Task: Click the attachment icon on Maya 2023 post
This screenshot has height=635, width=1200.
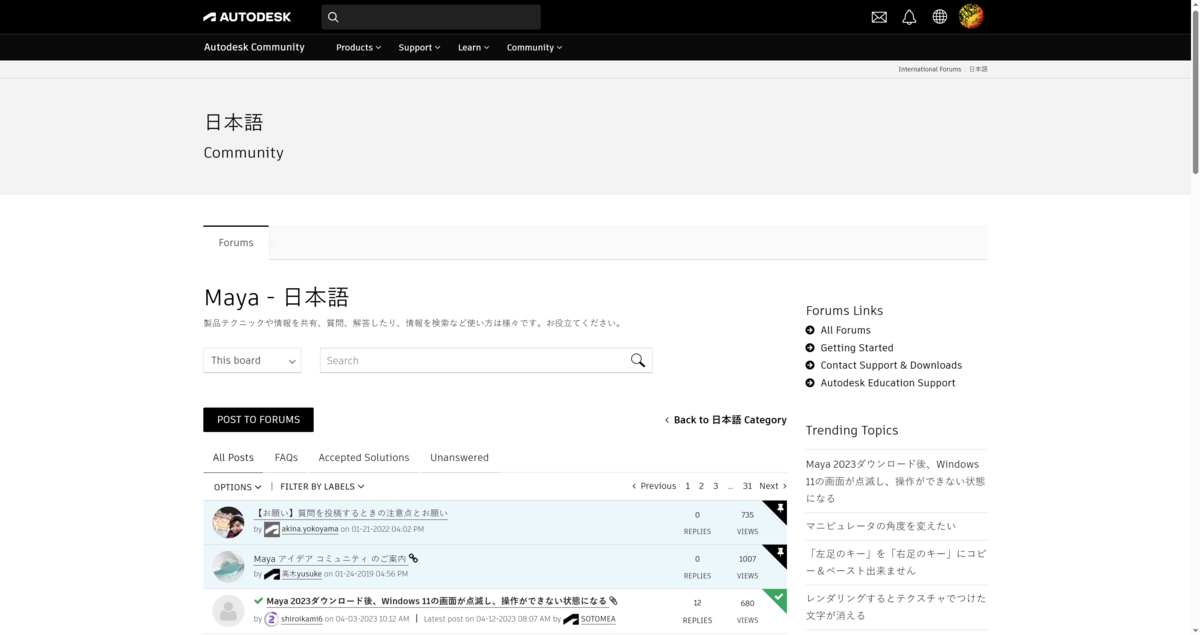Action: 613,601
